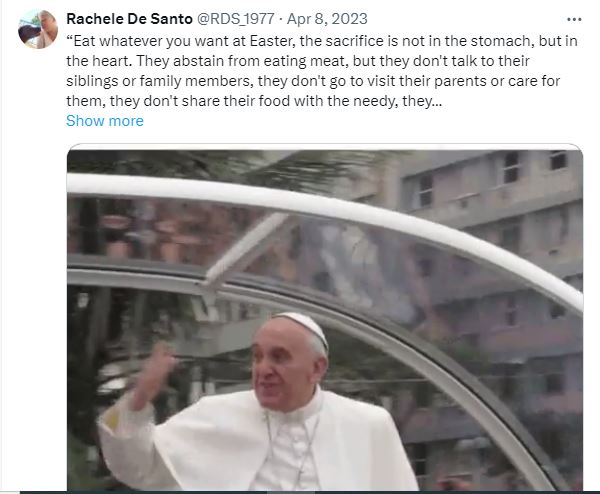Click the man's face in the photo
Viewport: 600px width, 494px height.
[281, 369]
